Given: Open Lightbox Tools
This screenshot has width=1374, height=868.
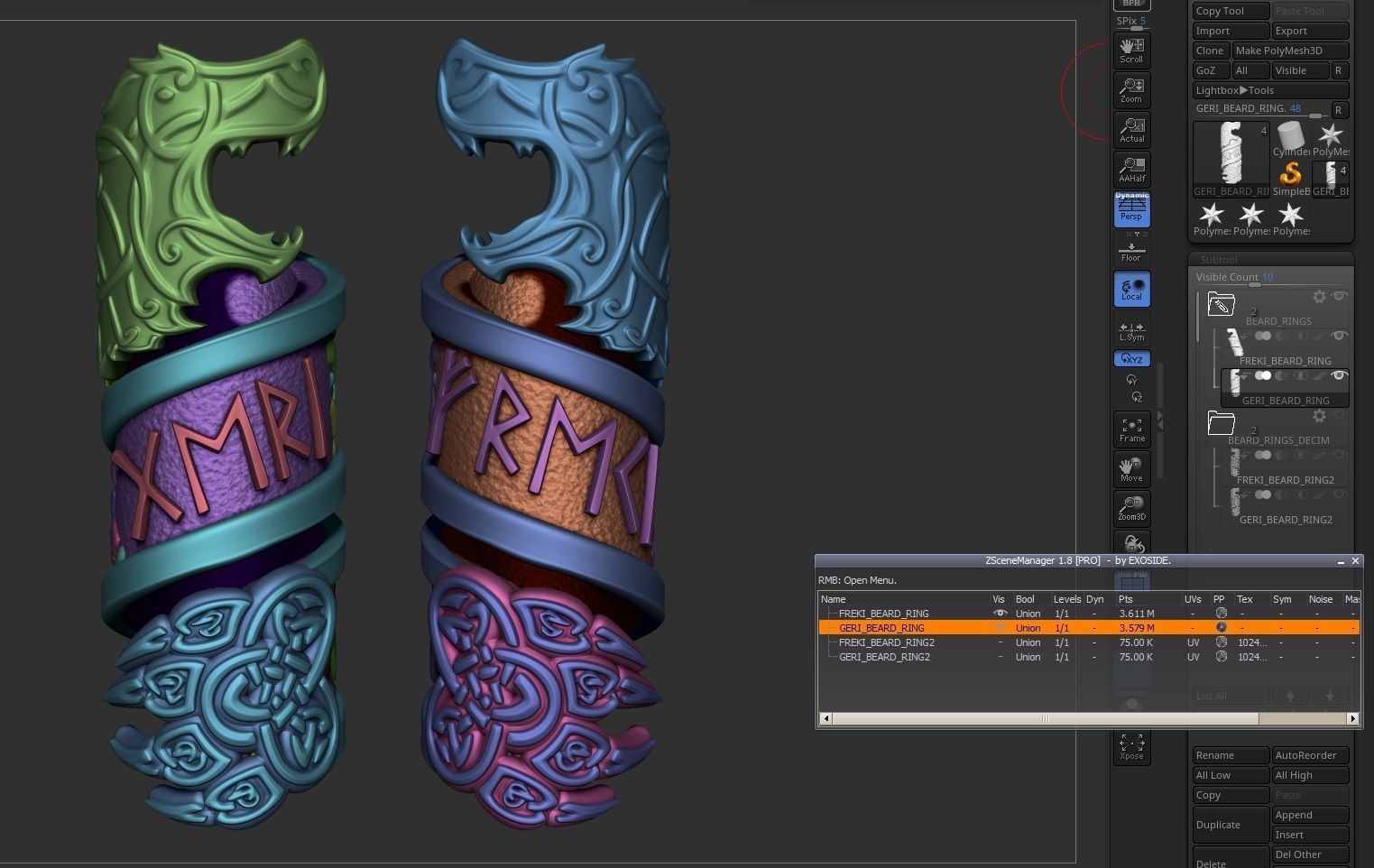Looking at the screenshot, I should click(1270, 90).
